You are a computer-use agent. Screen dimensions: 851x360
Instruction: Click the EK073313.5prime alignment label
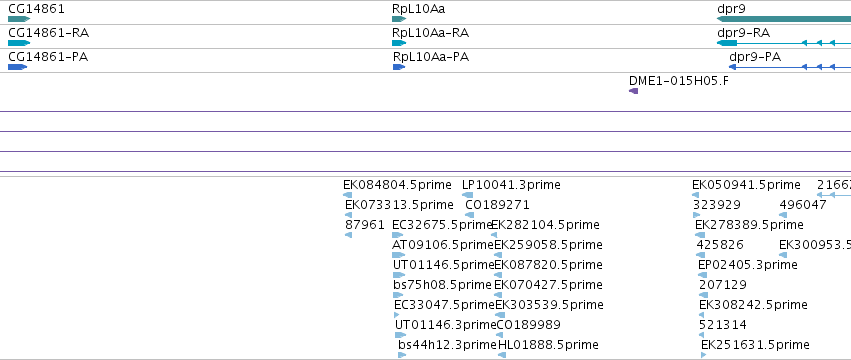pyautogui.click(x=399, y=205)
